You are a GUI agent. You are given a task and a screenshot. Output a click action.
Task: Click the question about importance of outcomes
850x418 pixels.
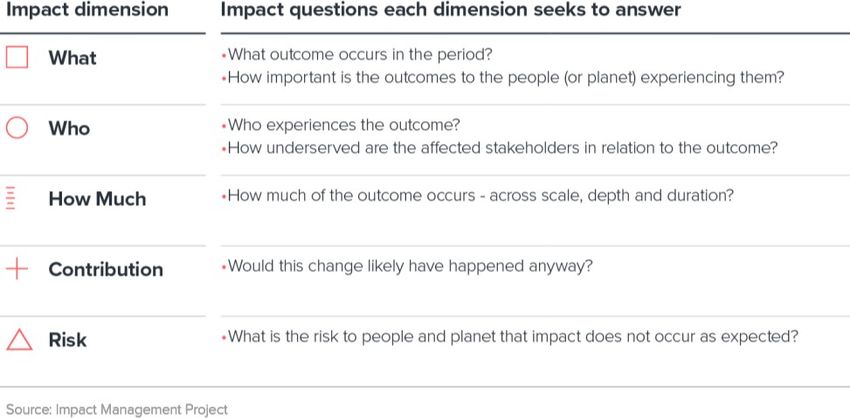click(x=503, y=78)
